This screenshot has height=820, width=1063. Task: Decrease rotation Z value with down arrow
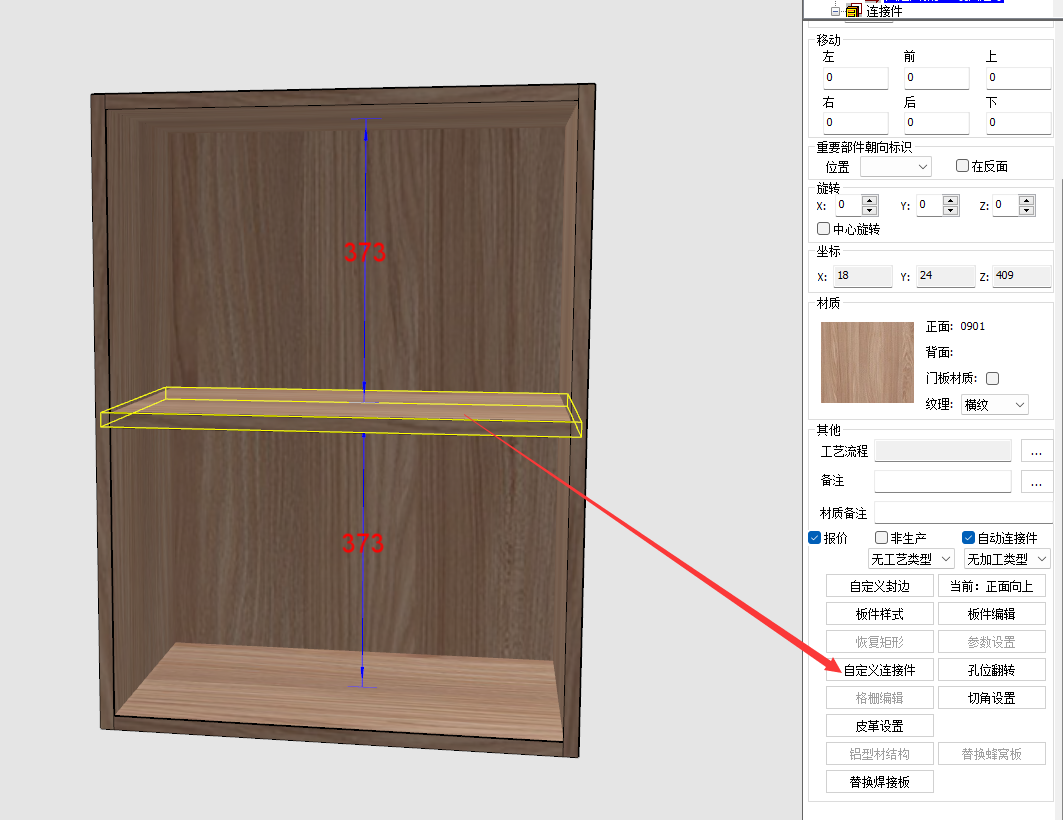(x=1026, y=210)
